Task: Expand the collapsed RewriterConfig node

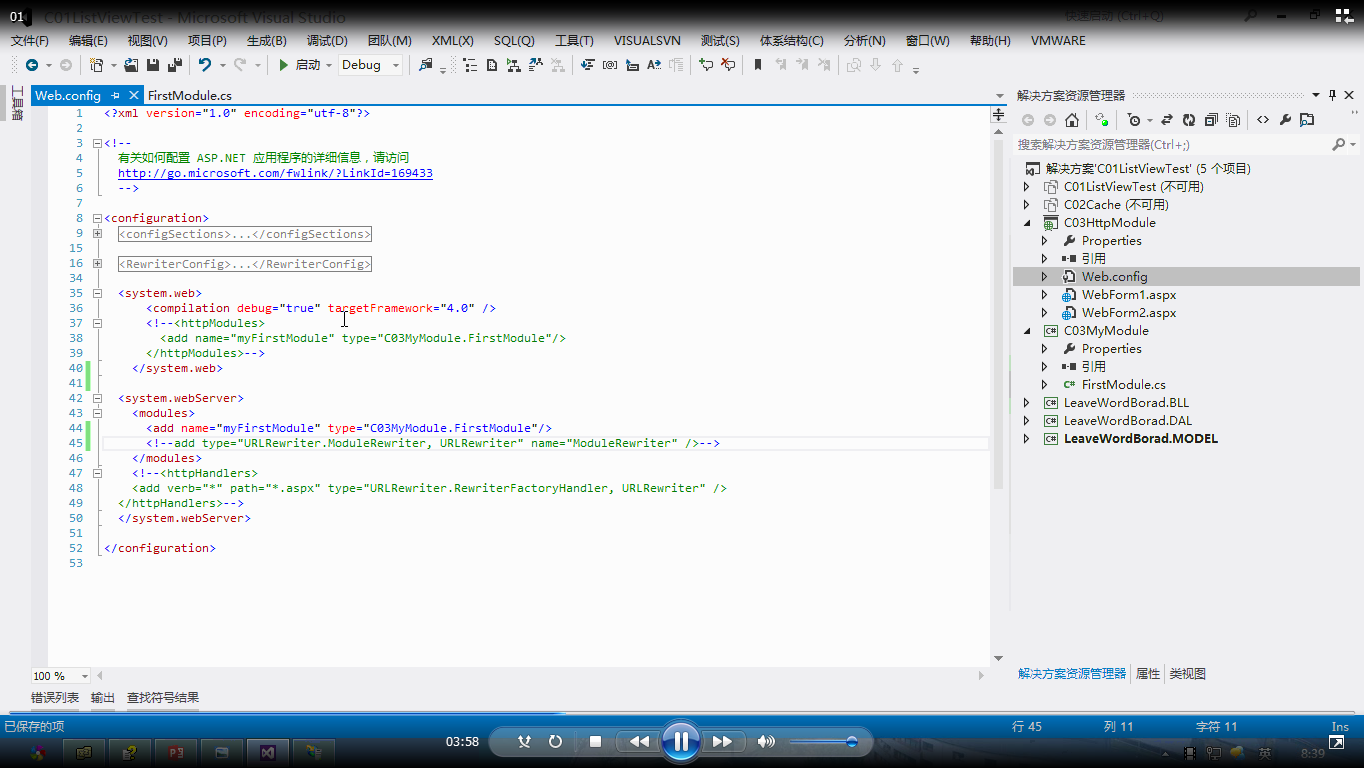Action: tap(96, 264)
